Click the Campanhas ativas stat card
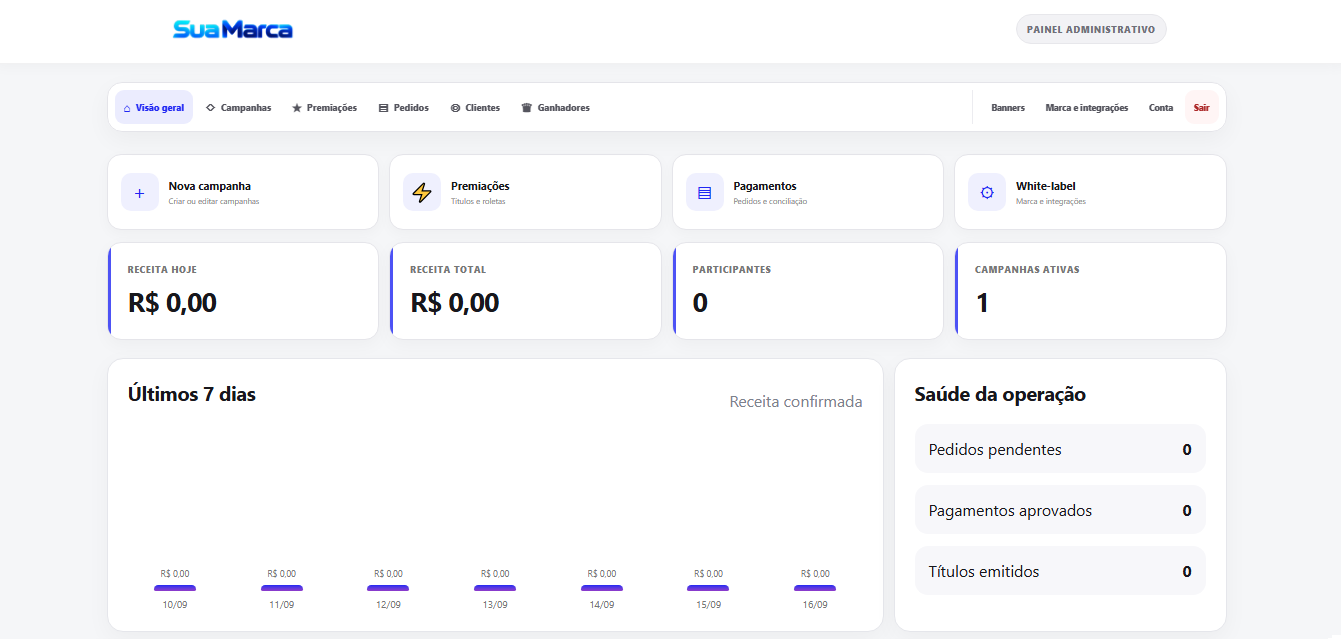1341x639 pixels. 1090,291
